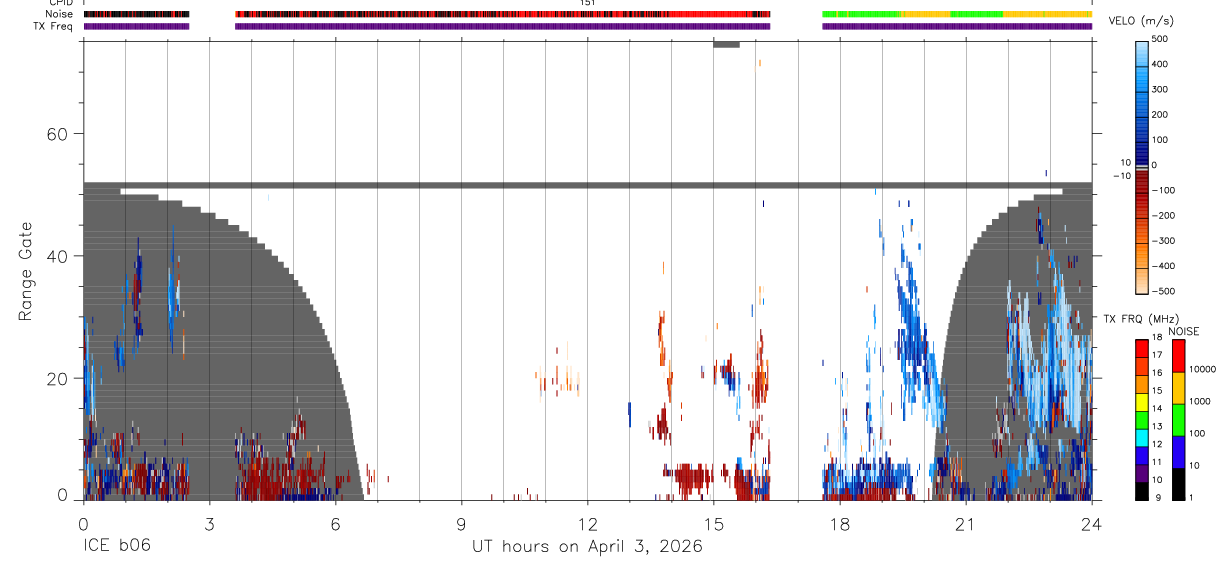Click 'UT hours on April 3, 2026' label
The height and width of the screenshot is (567, 1228).
(587, 547)
